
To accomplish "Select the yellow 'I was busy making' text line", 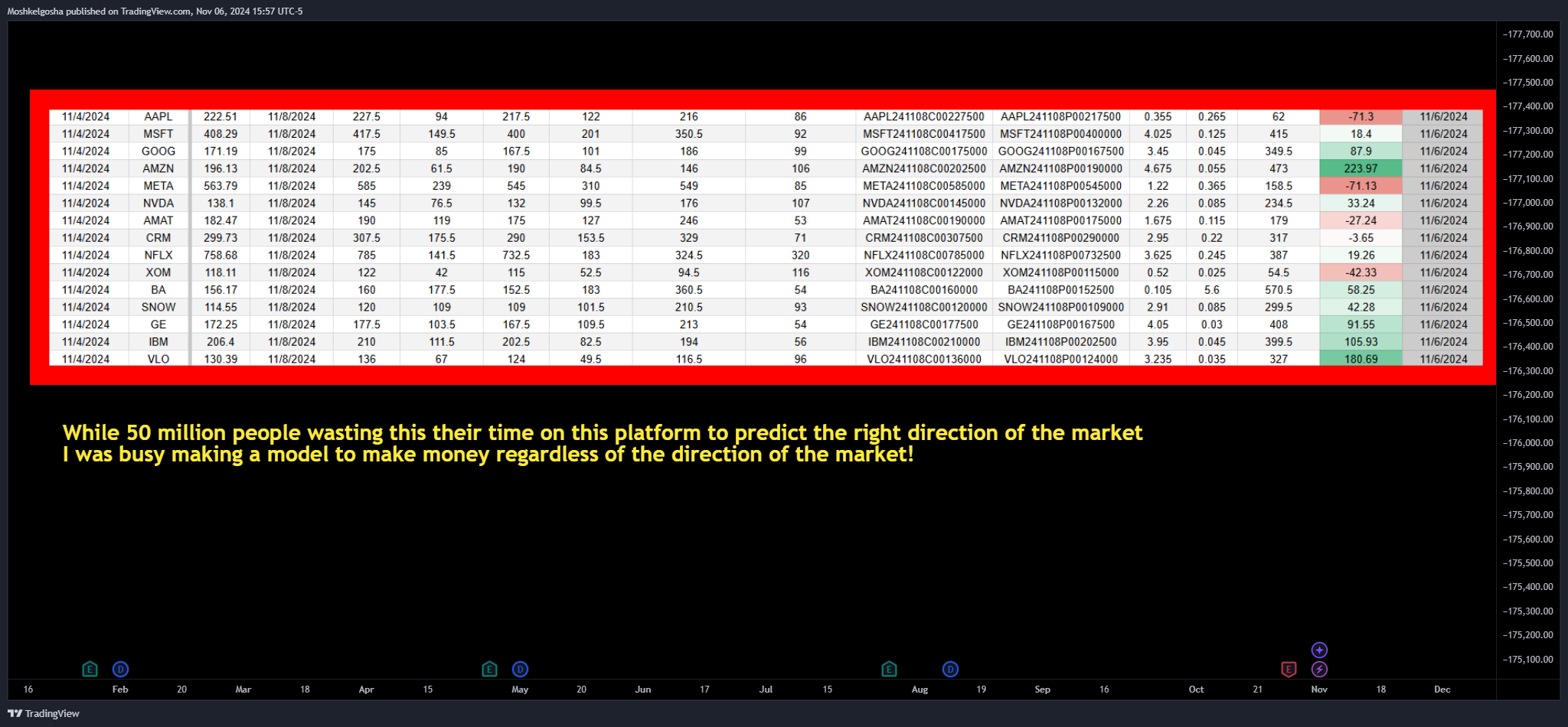I will pyautogui.click(x=488, y=455).
